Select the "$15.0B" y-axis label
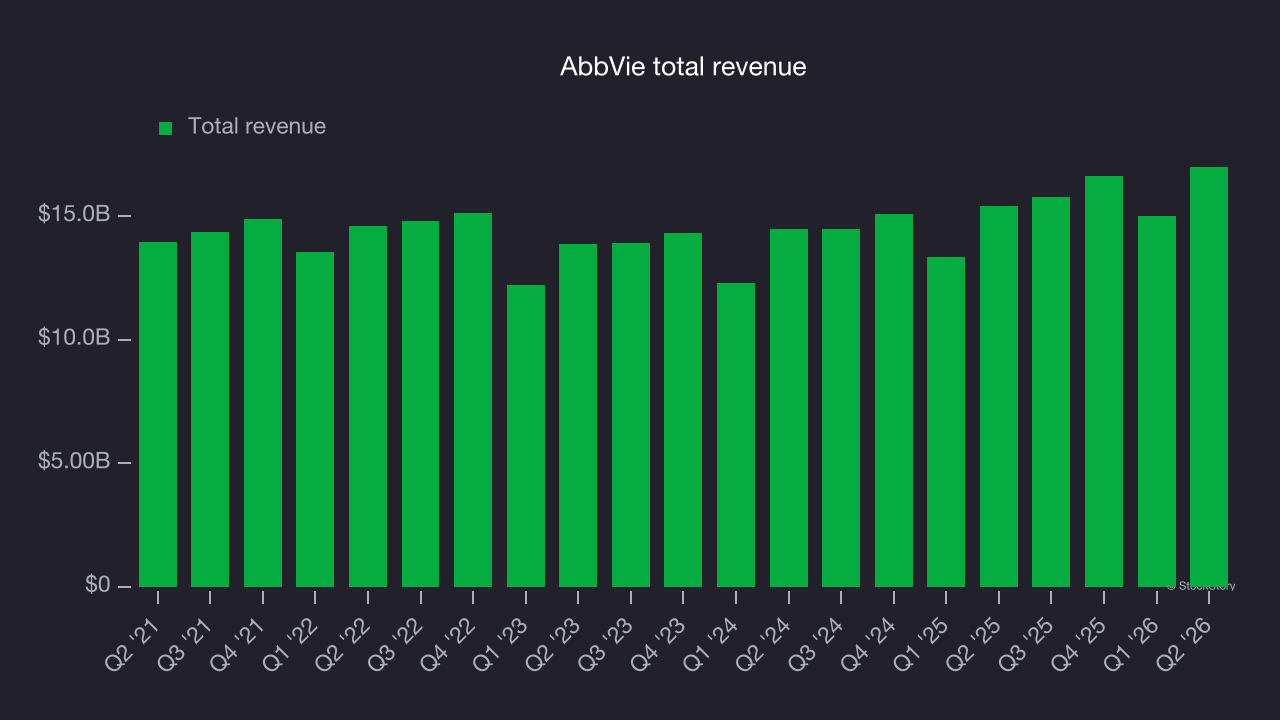This screenshot has width=1280, height=720. pos(72,215)
